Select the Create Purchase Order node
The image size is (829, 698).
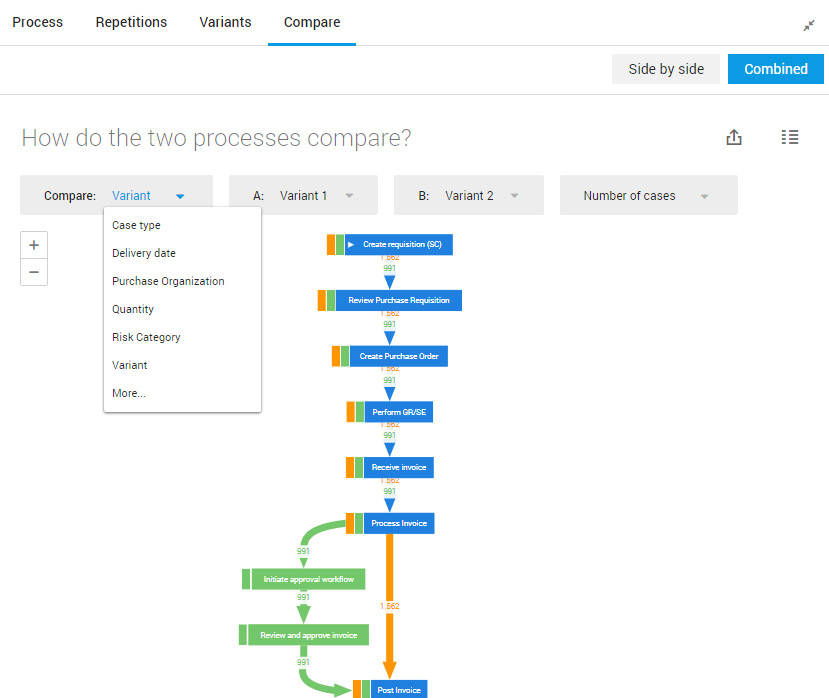pyautogui.click(x=399, y=356)
